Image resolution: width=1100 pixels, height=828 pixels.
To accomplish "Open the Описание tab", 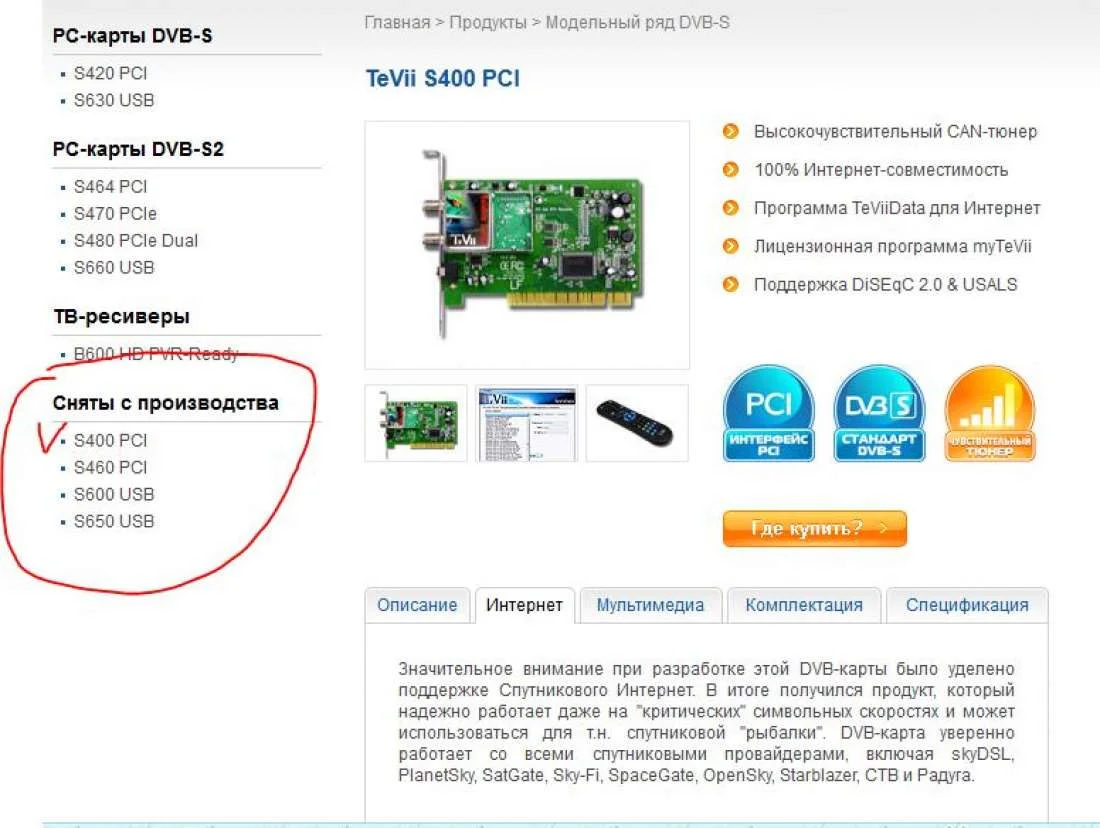I will 417,605.
